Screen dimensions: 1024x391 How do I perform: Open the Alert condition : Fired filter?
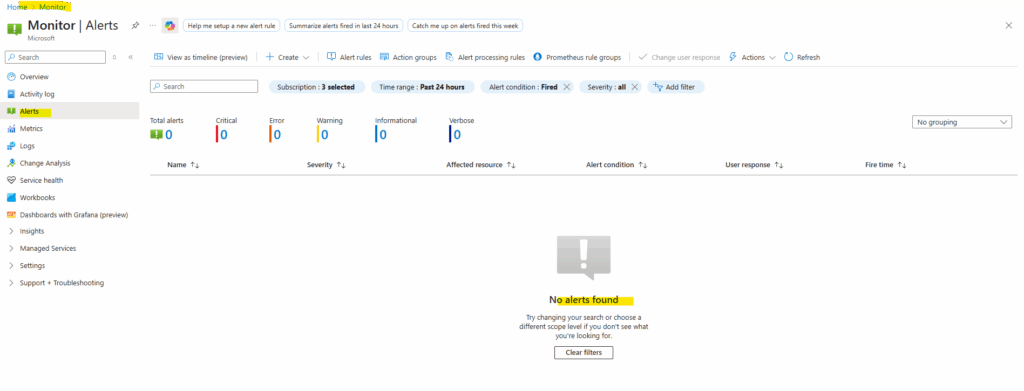[x=523, y=87]
